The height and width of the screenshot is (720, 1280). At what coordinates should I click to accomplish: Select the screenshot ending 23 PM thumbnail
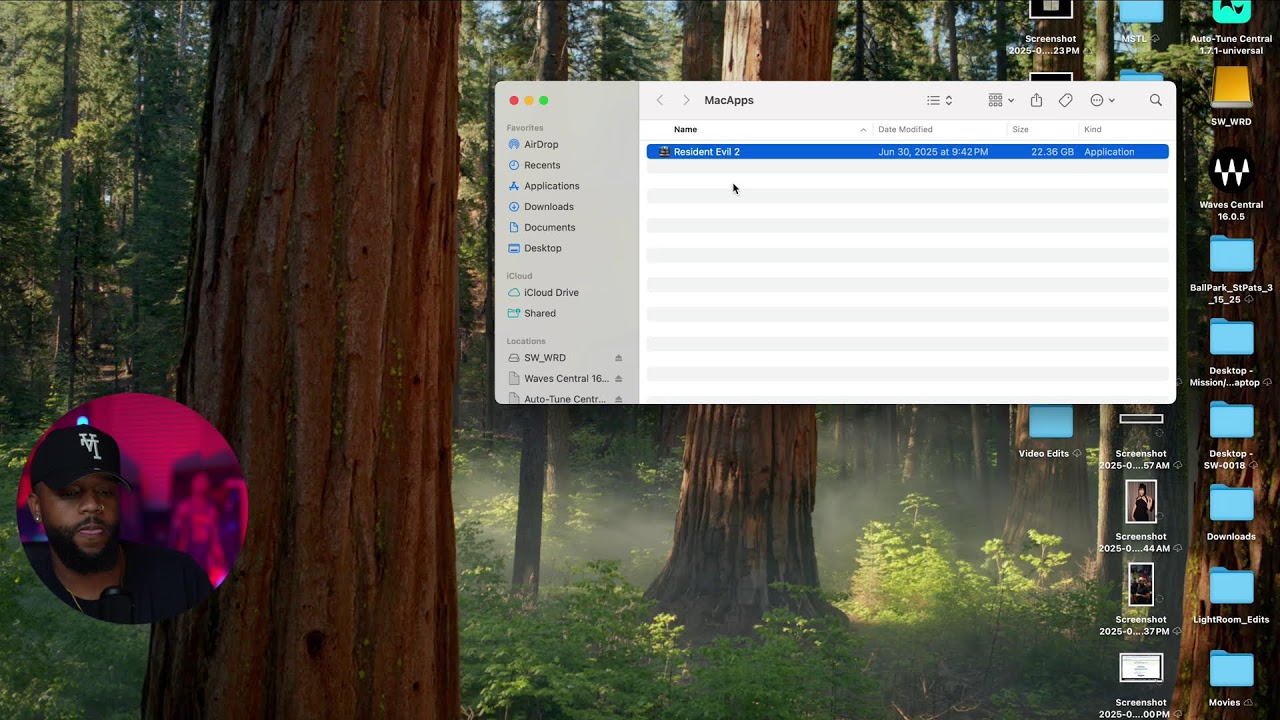click(1050, 9)
